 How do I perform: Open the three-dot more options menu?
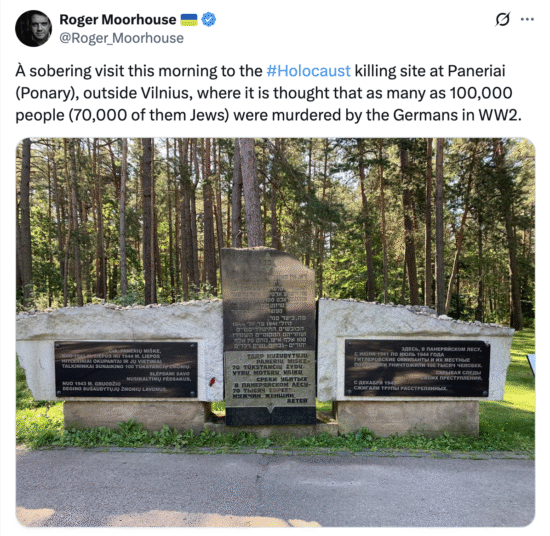pyautogui.click(x=527, y=19)
